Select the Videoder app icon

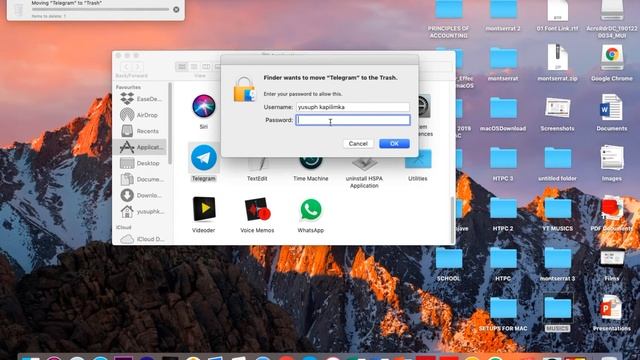[204, 209]
